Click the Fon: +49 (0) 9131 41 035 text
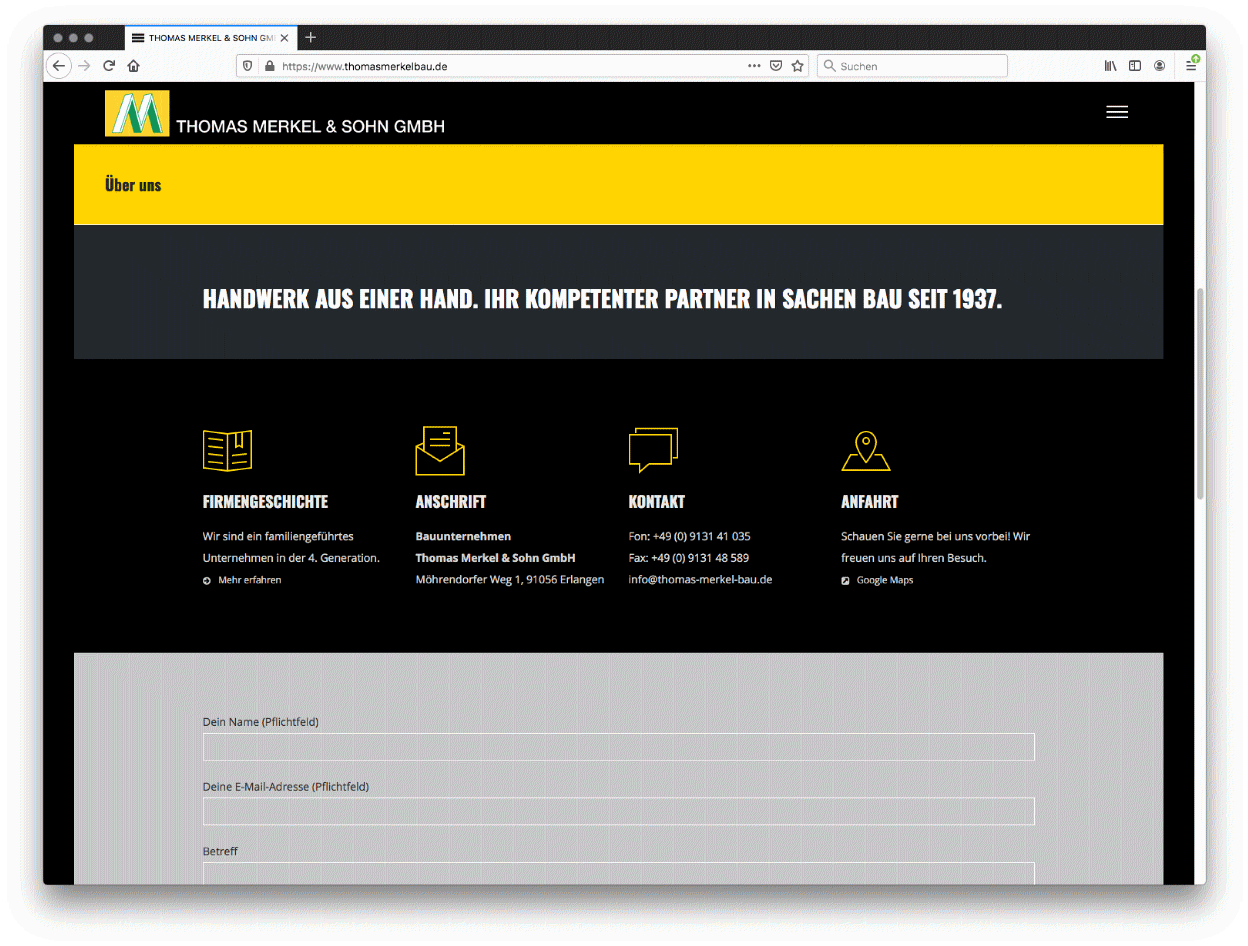The image size is (1248, 946). tap(690, 536)
